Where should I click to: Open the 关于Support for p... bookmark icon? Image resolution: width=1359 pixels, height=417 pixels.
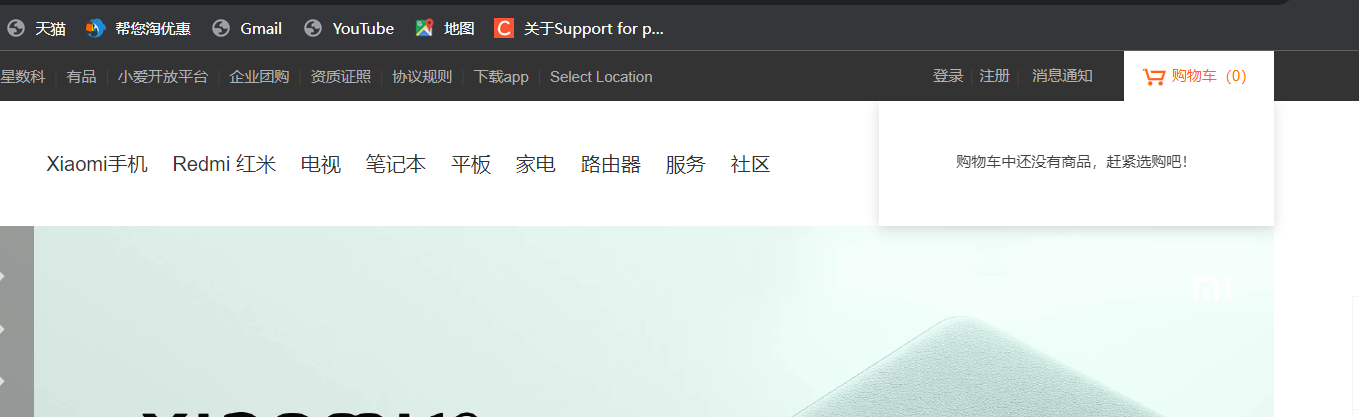click(x=504, y=29)
